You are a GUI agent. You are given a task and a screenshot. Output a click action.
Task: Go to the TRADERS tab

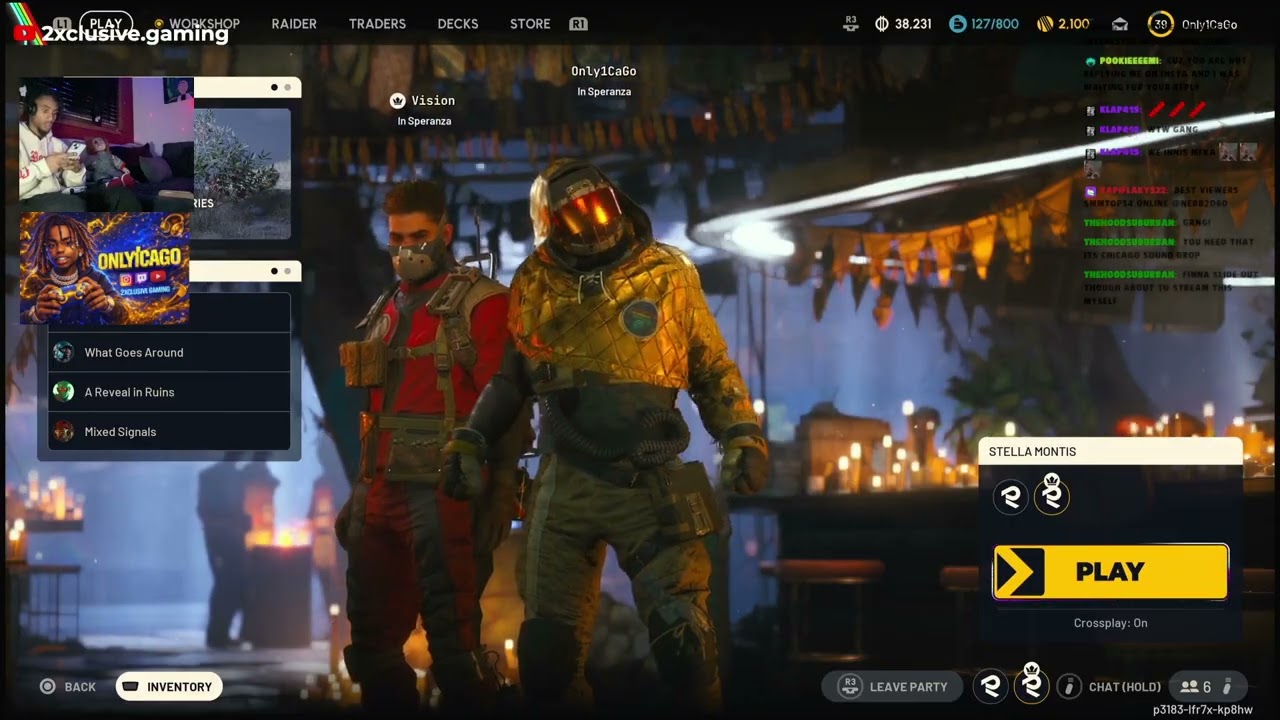(377, 23)
